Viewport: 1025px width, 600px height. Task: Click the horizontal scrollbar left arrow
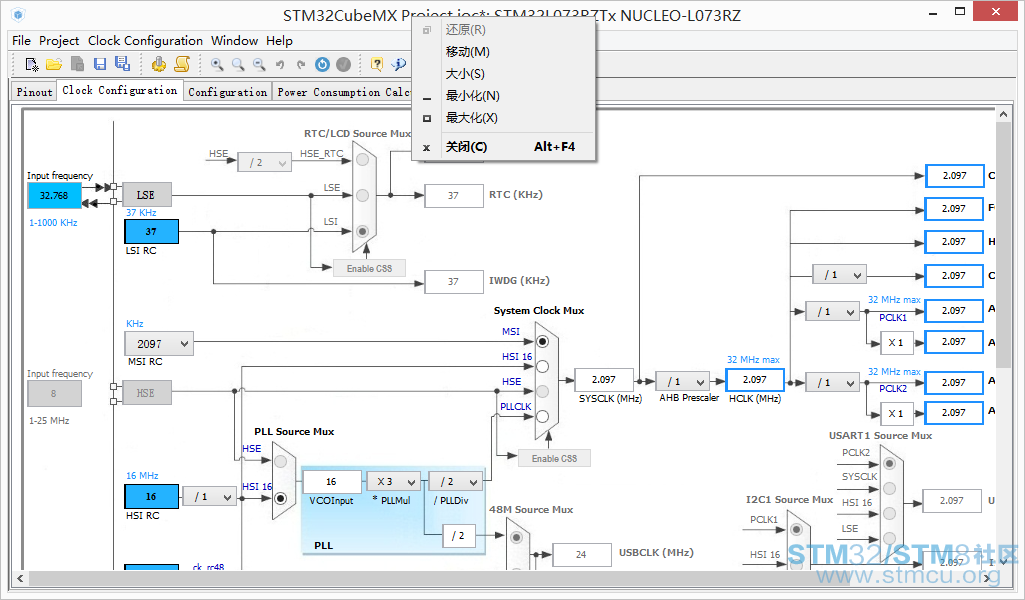(x=20, y=578)
